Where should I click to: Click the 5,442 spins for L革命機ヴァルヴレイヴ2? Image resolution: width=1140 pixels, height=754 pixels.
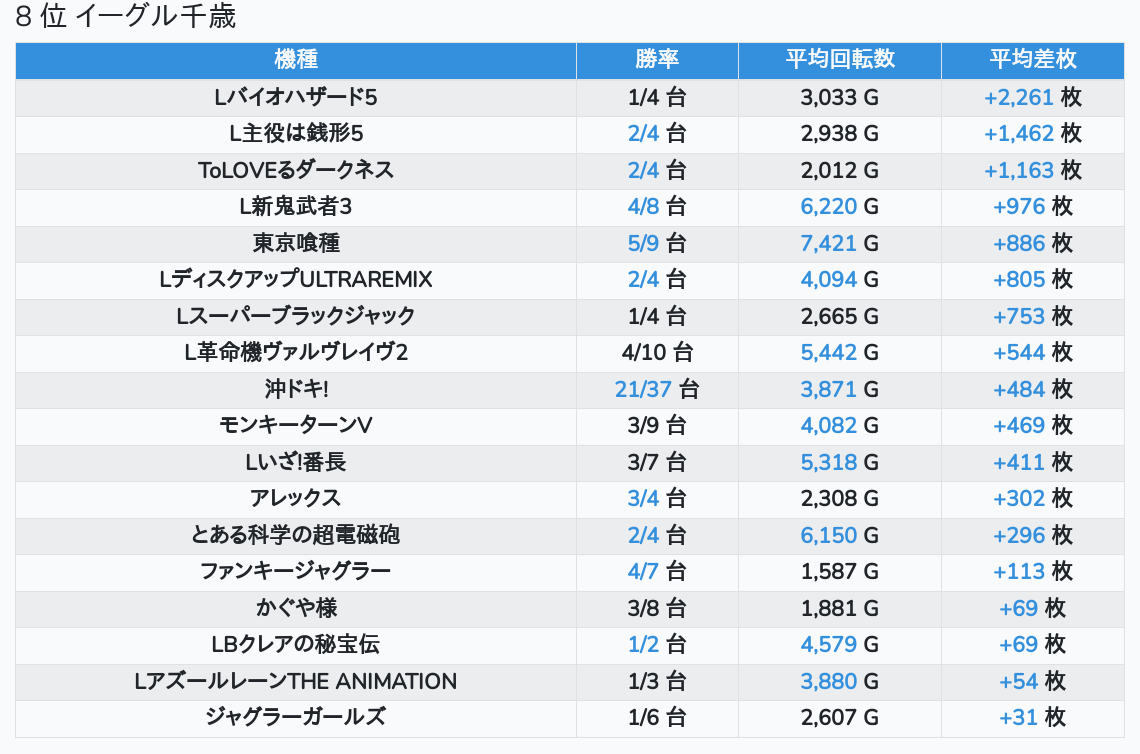pyautogui.click(x=829, y=353)
